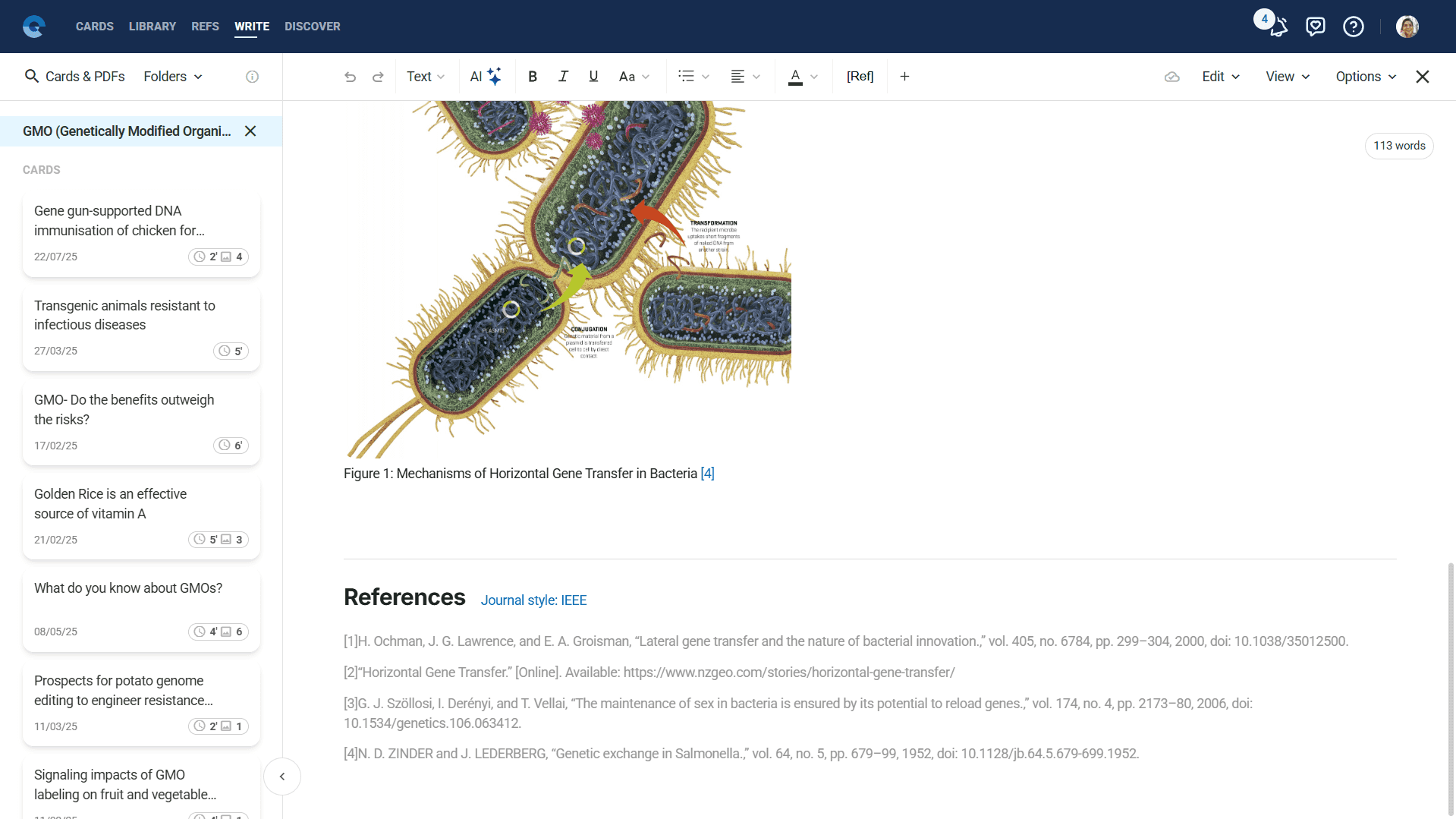Open the AI assistant sparkle tool
Screen dimensions: 1456x819
[x=486, y=77]
